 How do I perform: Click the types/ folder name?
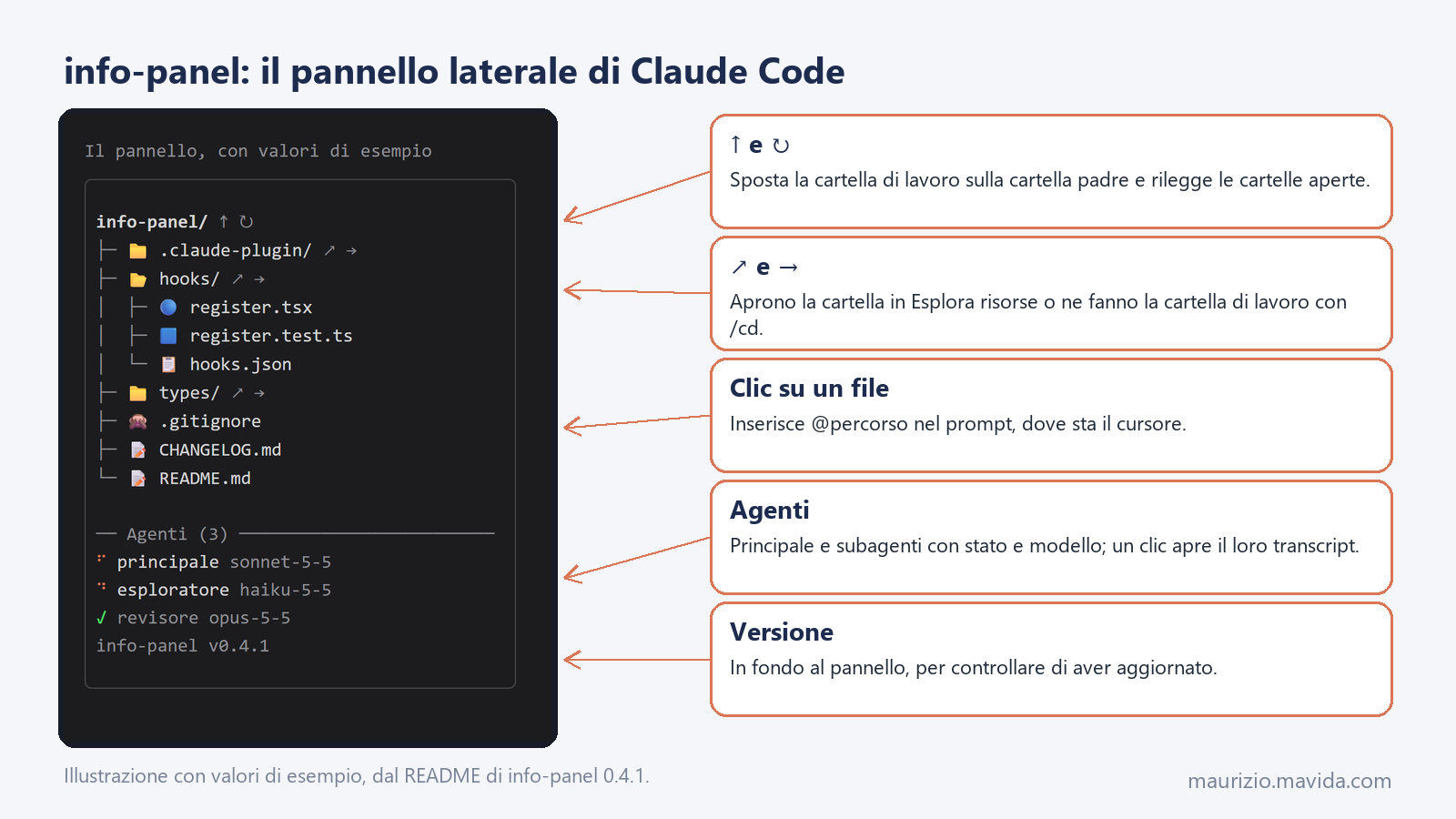189,392
